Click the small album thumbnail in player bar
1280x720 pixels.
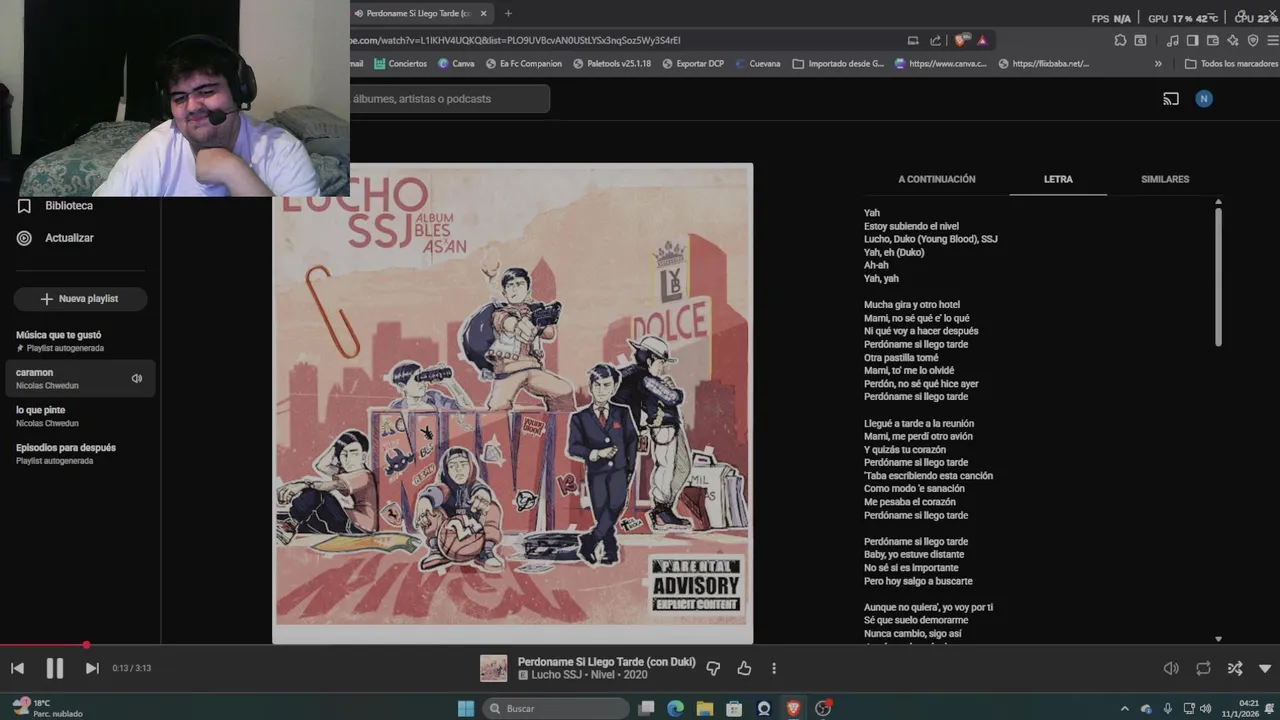tap(494, 668)
